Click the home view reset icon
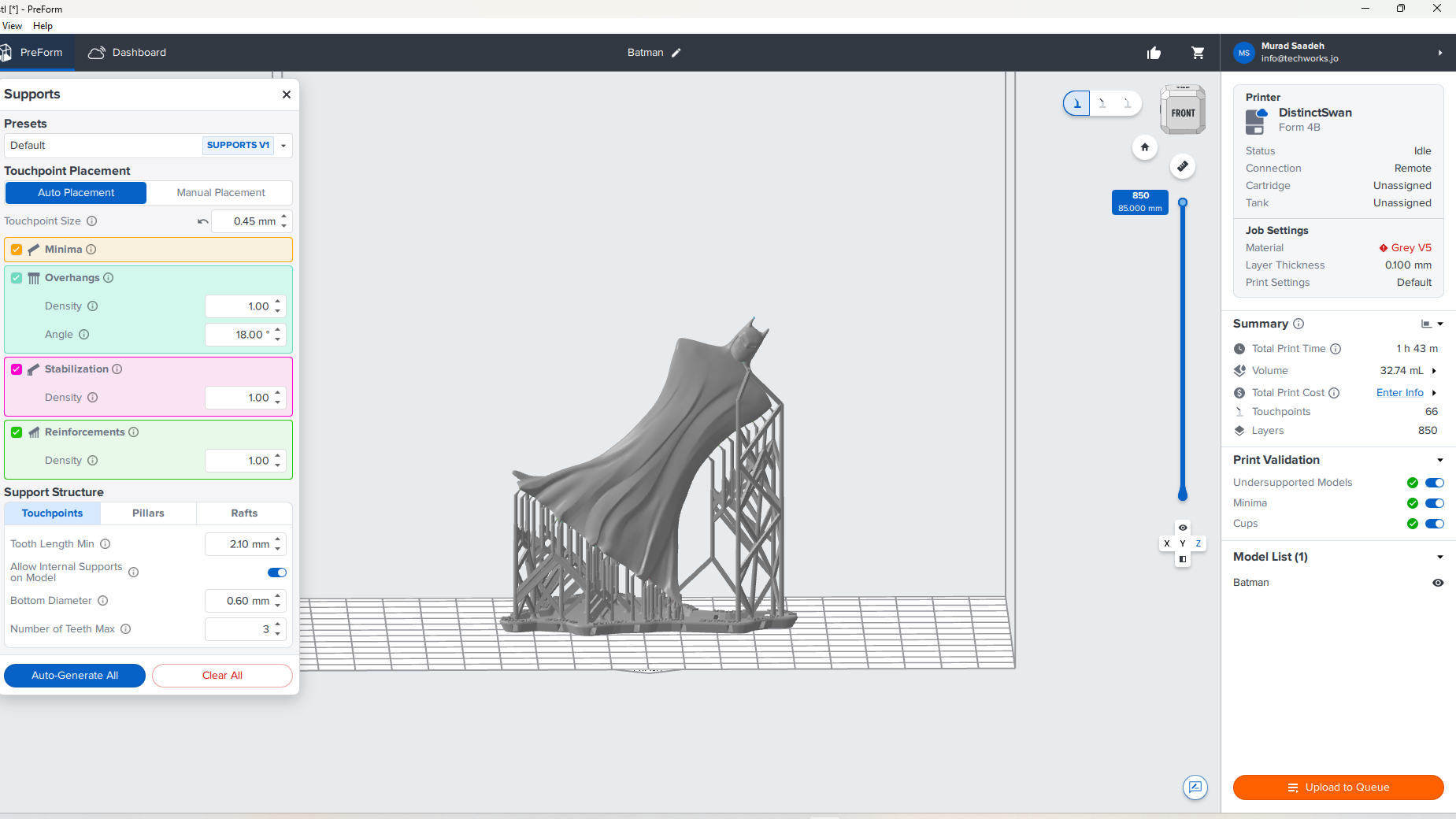 (1145, 147)
